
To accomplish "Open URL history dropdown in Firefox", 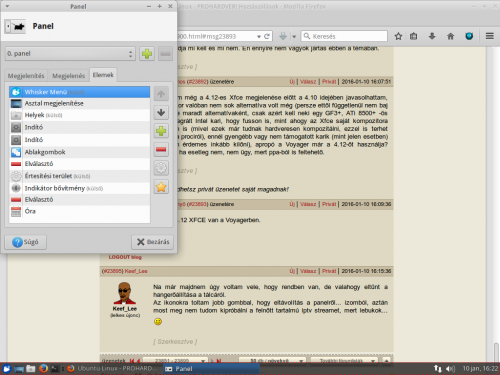I will point(259,36).
